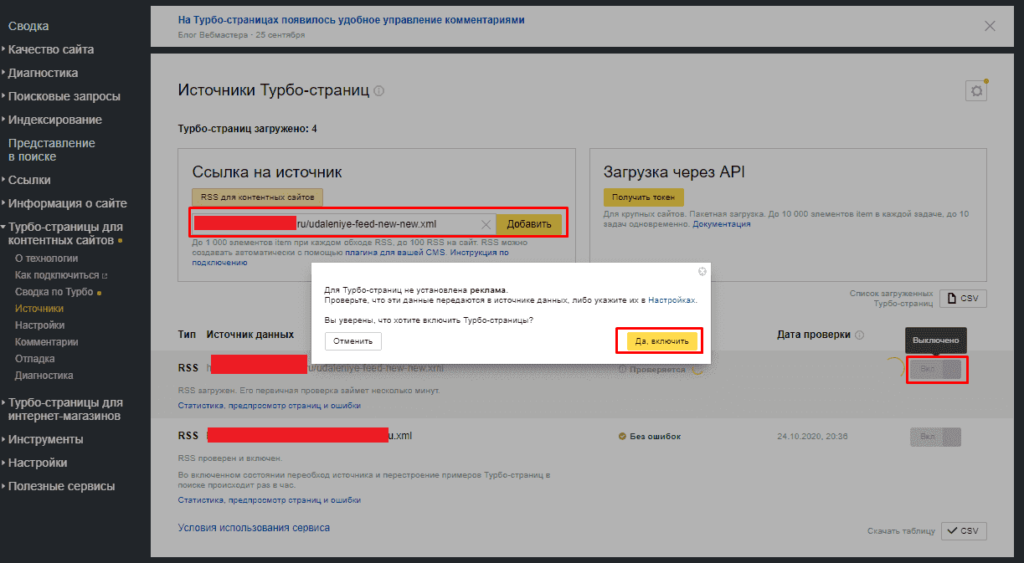Expand Ссылки sidebar section
The width and height of the screenshot is (1024, 563).
click(x=29, y=180)
